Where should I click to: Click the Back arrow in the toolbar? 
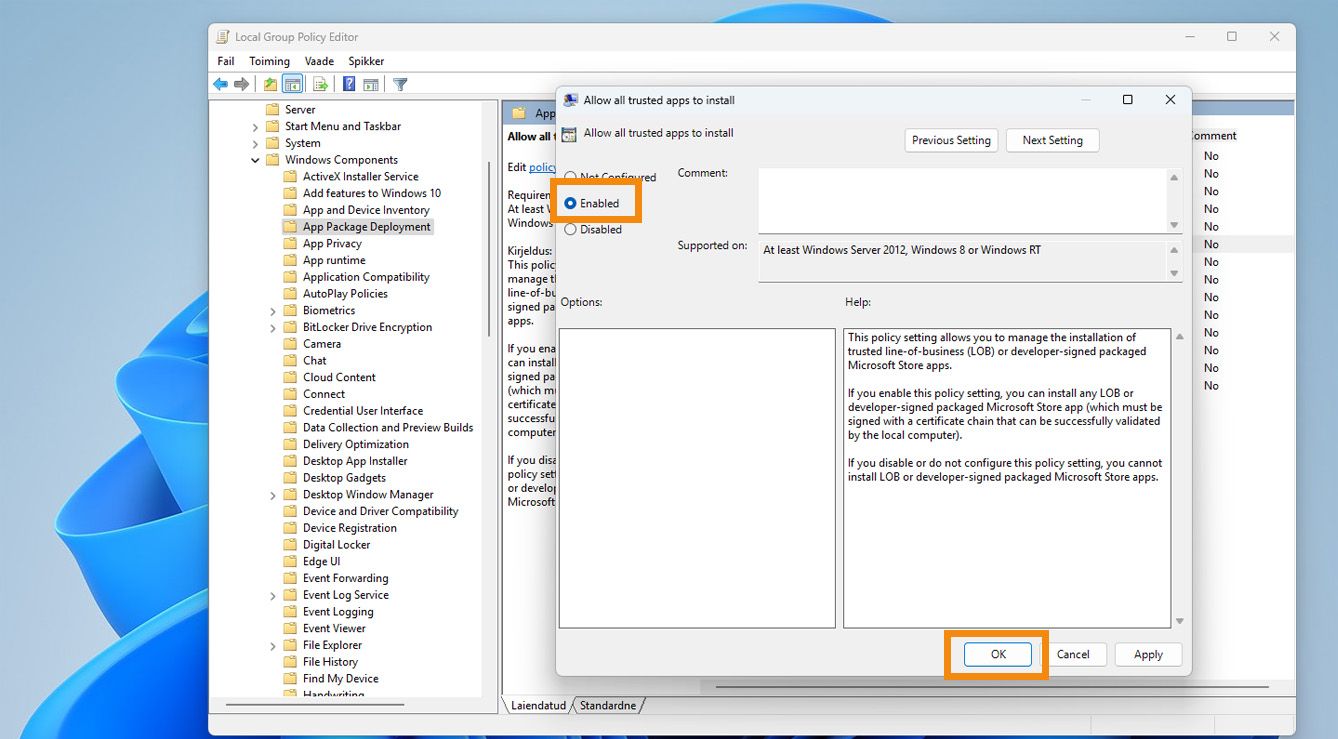(x=221, y=84)
